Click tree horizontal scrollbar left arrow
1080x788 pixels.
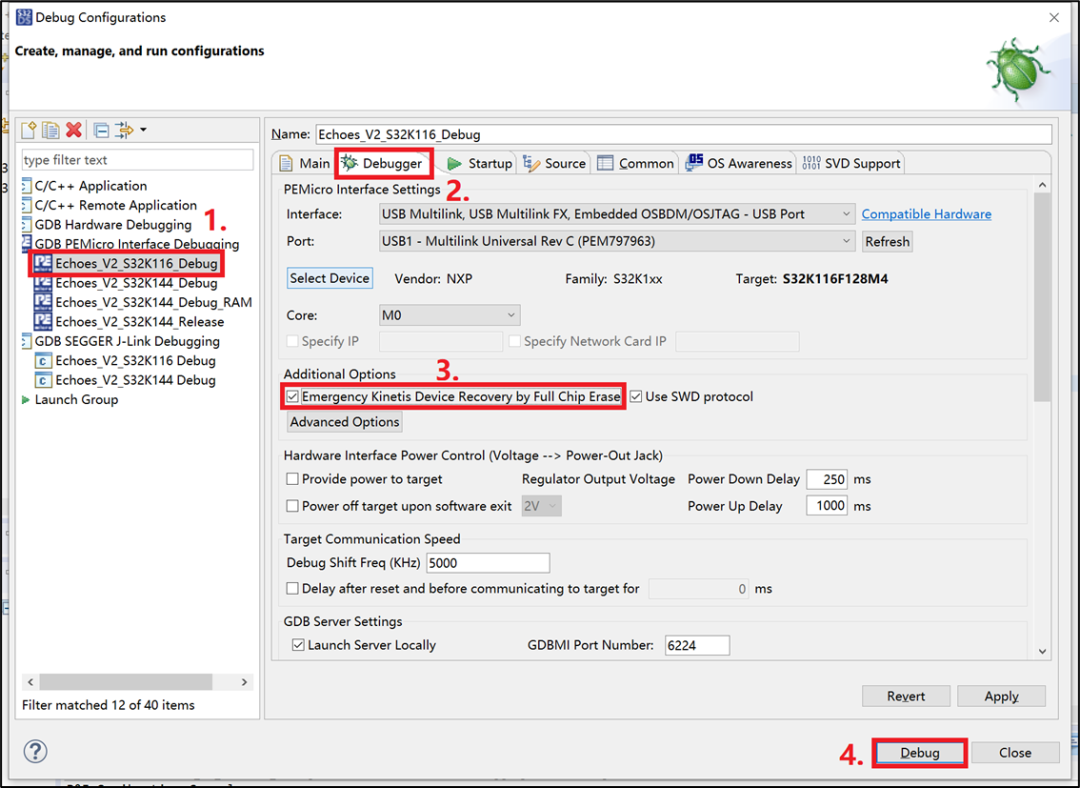[x=30, y=682]
